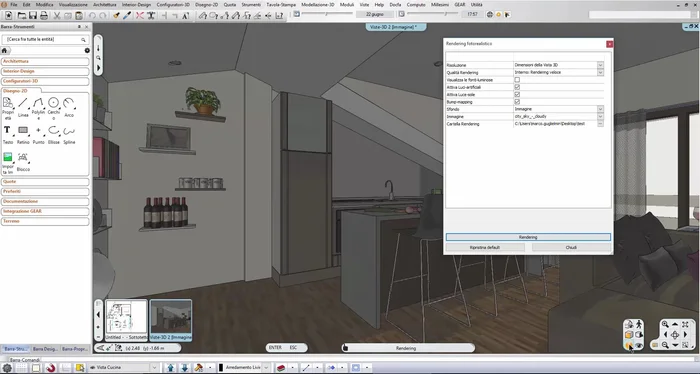Switch to the Barra-Proprietà tab
Image resolution: width=700 pixels, height=374 pixels.
tap(75, 349)
